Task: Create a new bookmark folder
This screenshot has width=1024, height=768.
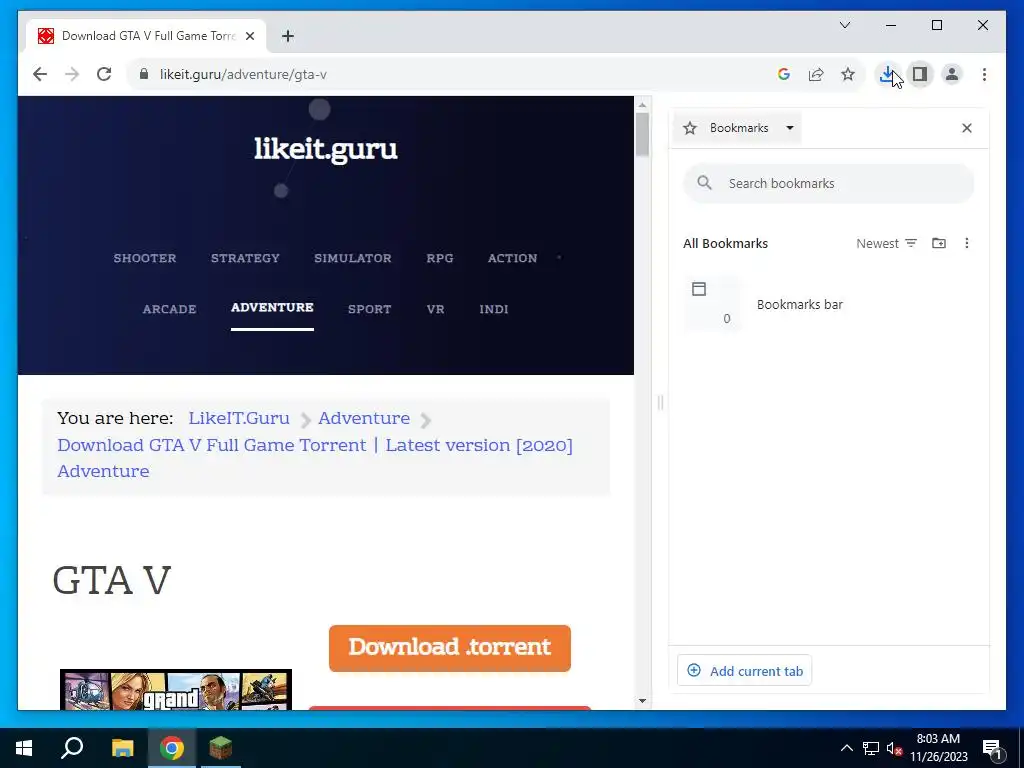Action: (x=938, y=244)
